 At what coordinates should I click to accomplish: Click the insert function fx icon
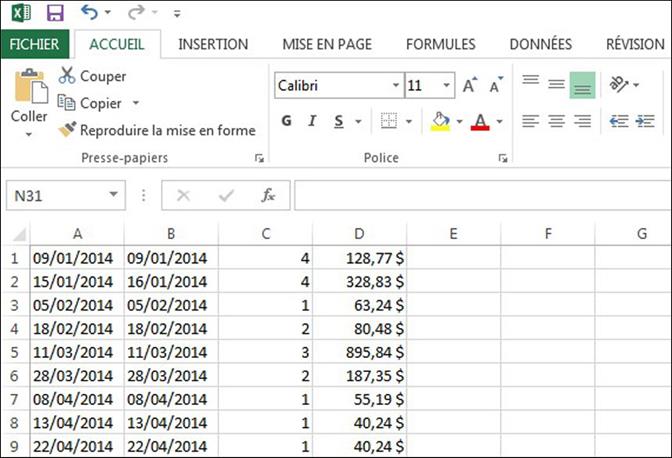(268, 196)
